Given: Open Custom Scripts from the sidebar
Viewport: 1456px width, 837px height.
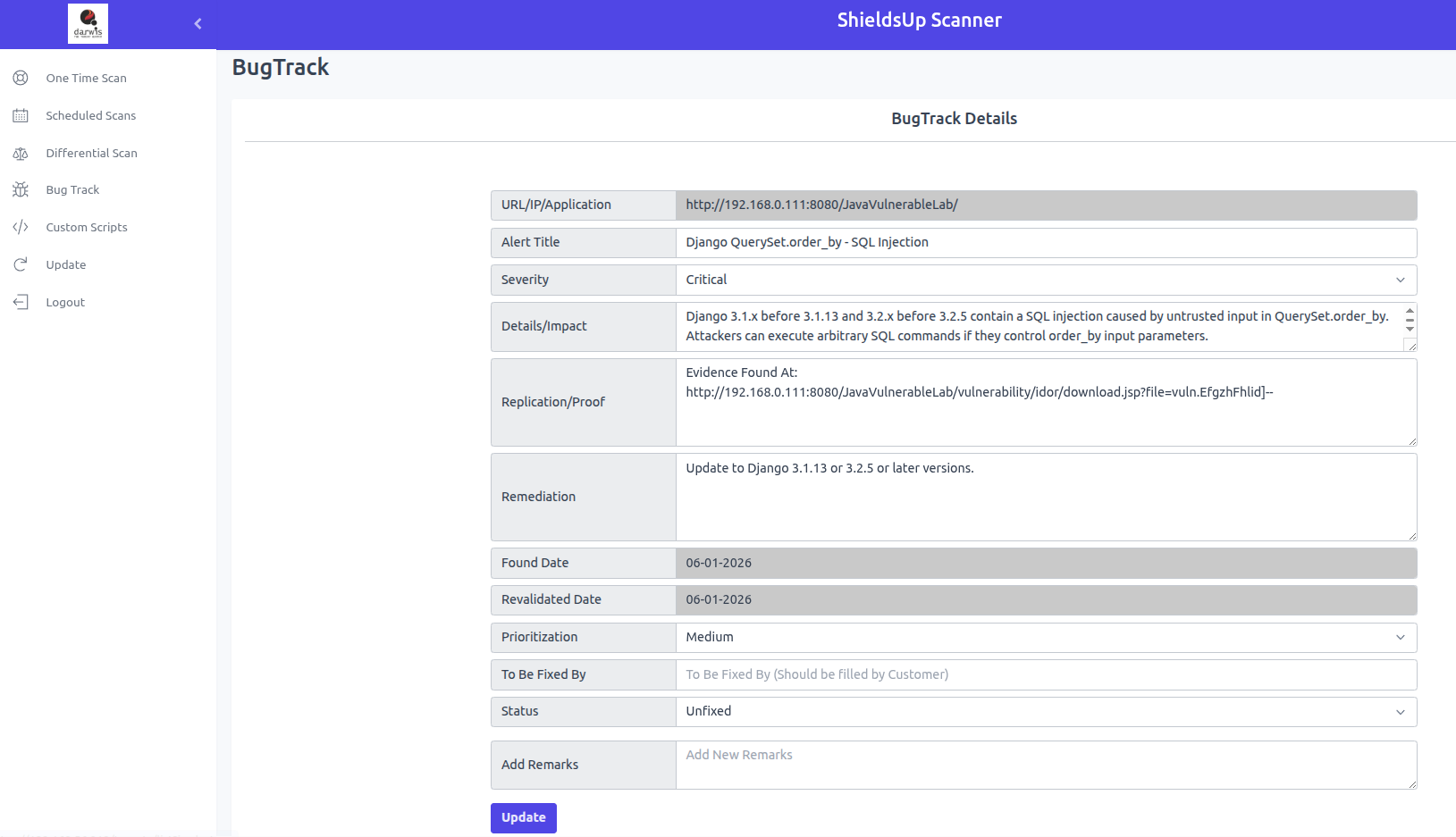Looking at the screenshot, I should point(87,227).
